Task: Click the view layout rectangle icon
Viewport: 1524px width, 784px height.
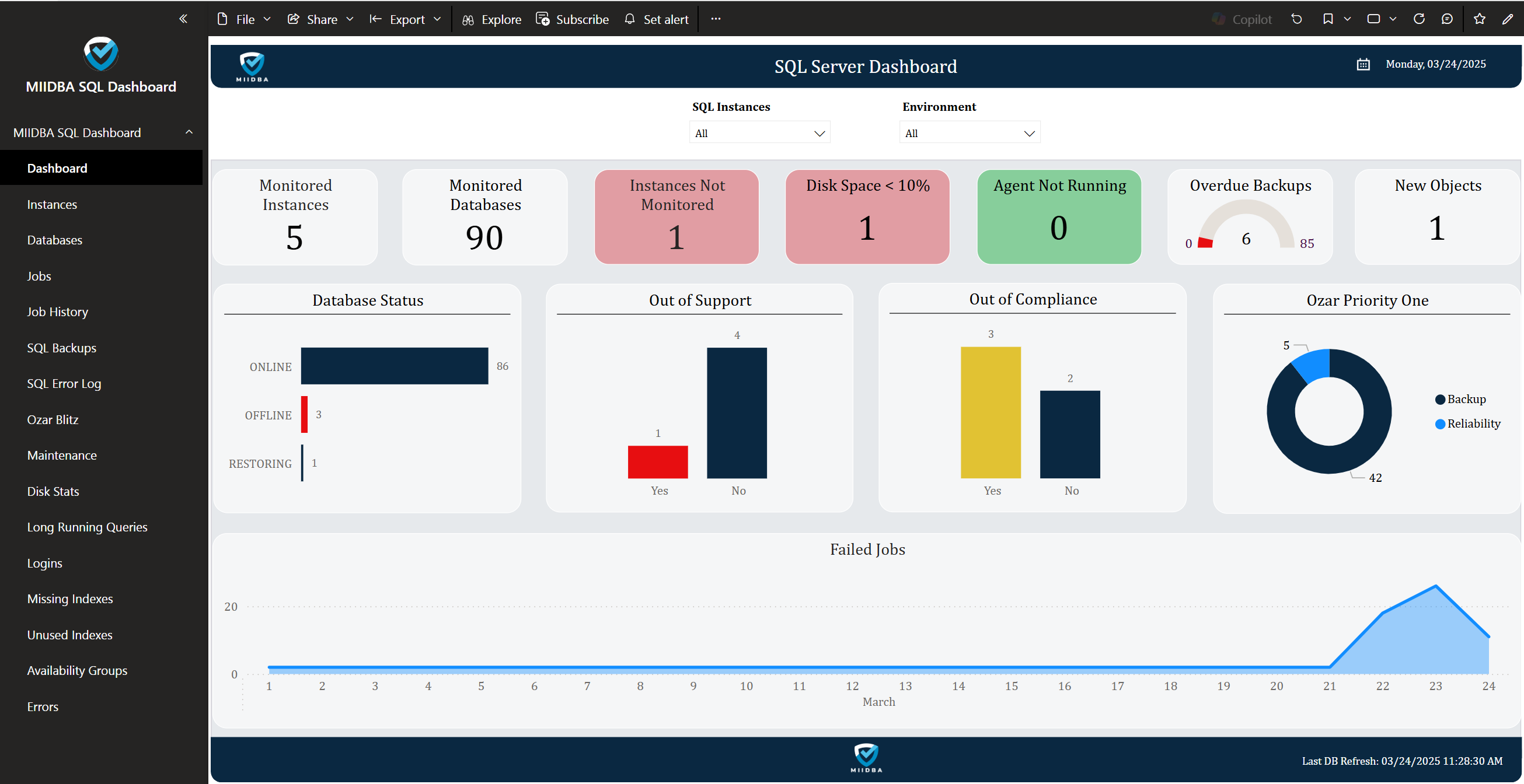Action: pos(1374,19)
